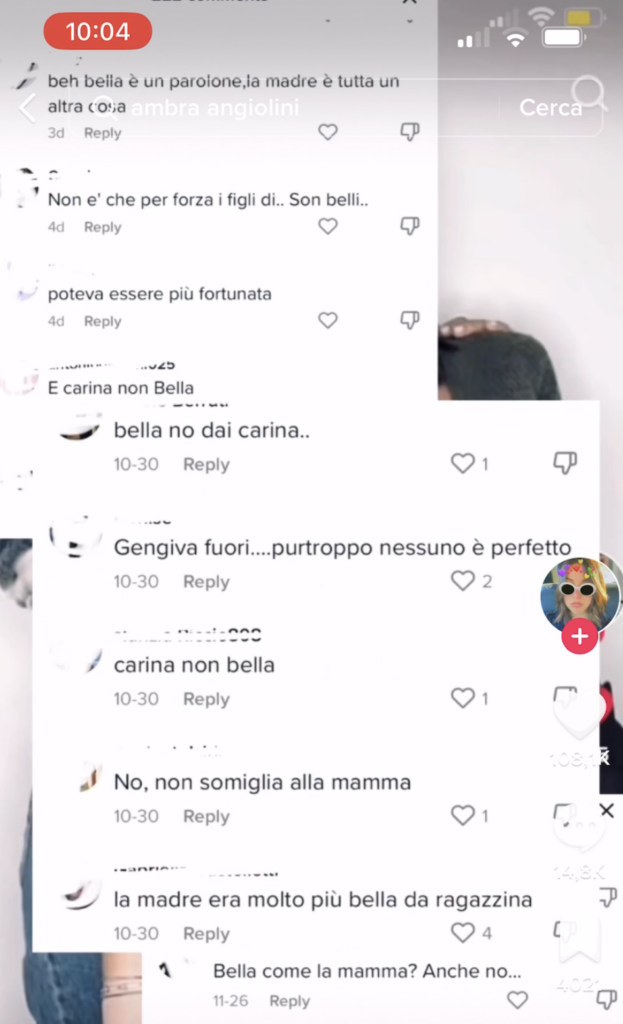Image resolution: width=623 pixels, height=1024 pixels.
Task: Like the "carina non bella" comment
Action: tap(462, 698)
